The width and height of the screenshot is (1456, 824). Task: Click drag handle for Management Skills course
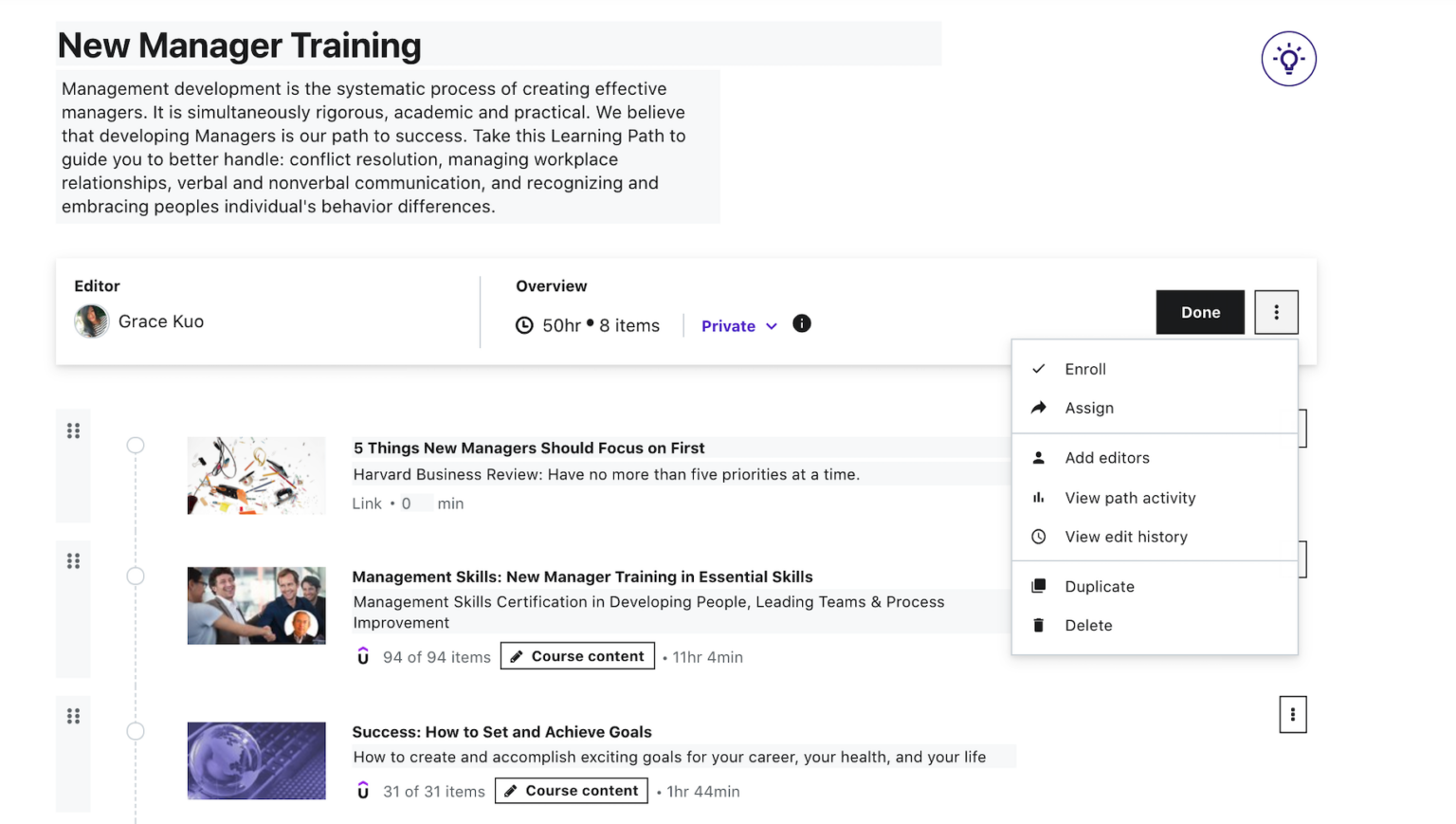[73, 561]
